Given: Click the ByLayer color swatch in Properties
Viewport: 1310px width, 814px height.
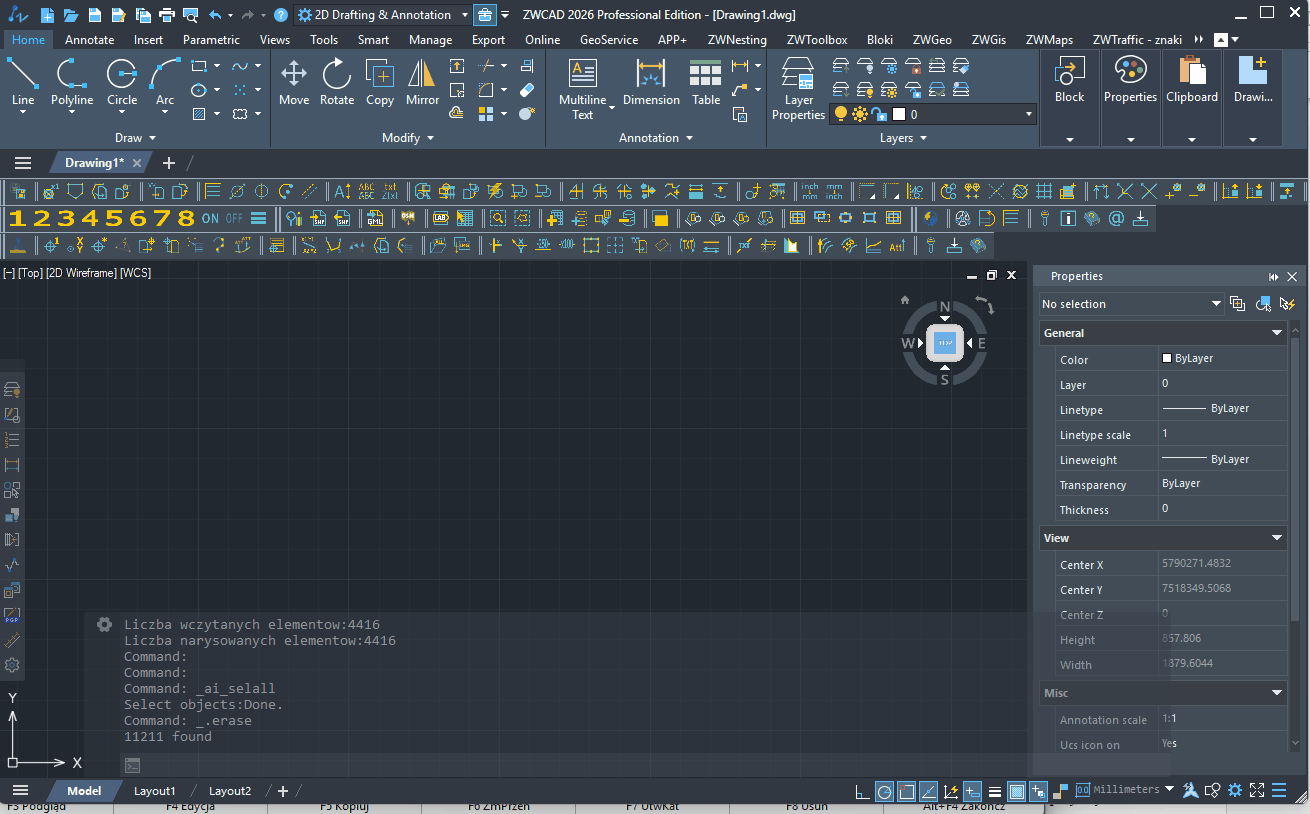Looking at the screenshot, I should tap(1167, 359).
